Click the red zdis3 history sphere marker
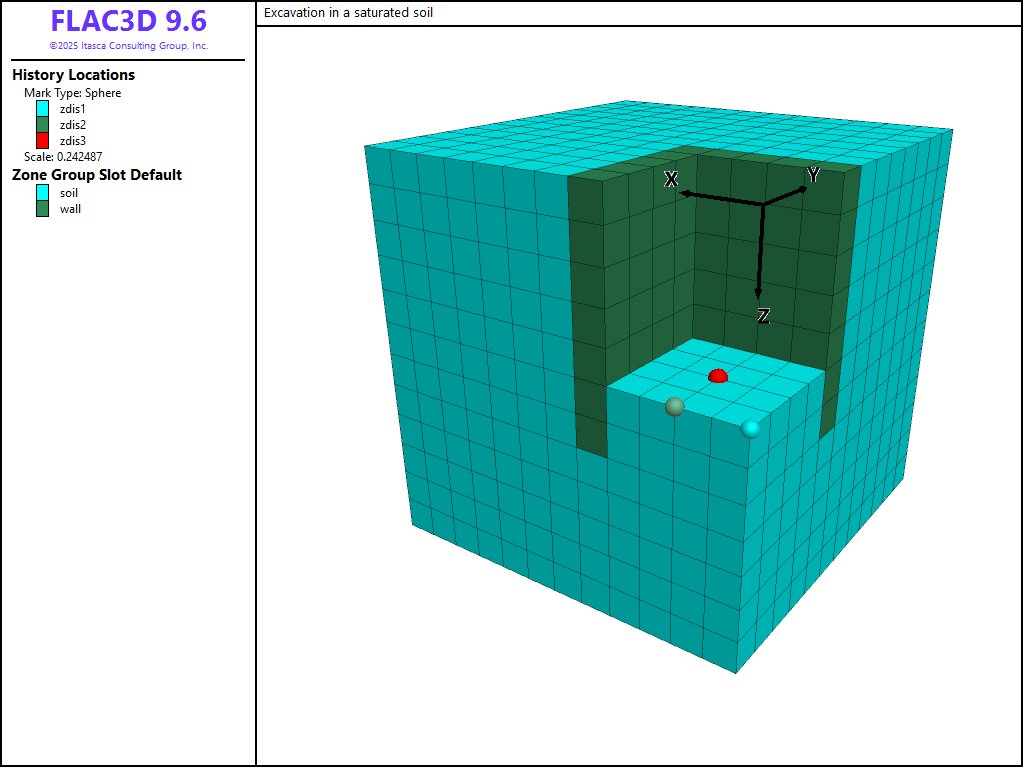 click(717, 376)
